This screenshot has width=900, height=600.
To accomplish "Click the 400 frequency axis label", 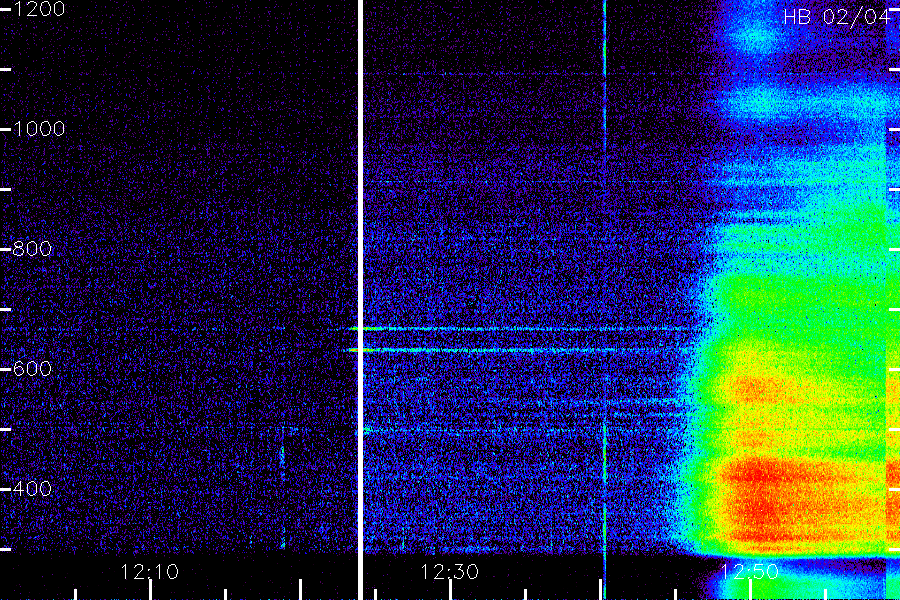I will [x=32, y=489].
